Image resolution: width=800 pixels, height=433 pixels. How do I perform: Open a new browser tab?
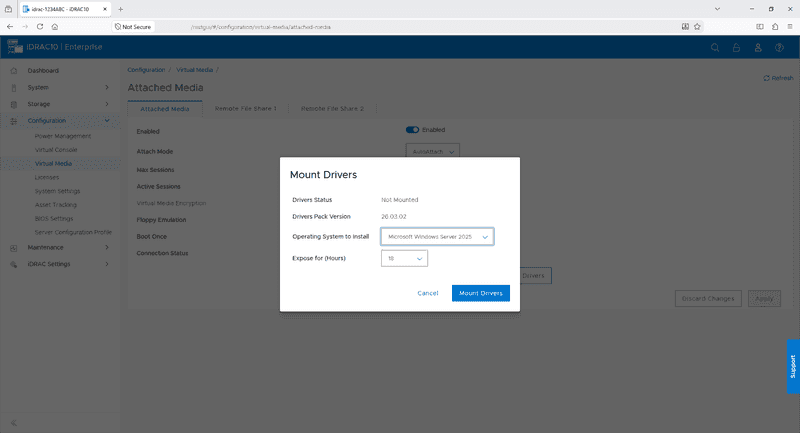click(x=120, y=9)
